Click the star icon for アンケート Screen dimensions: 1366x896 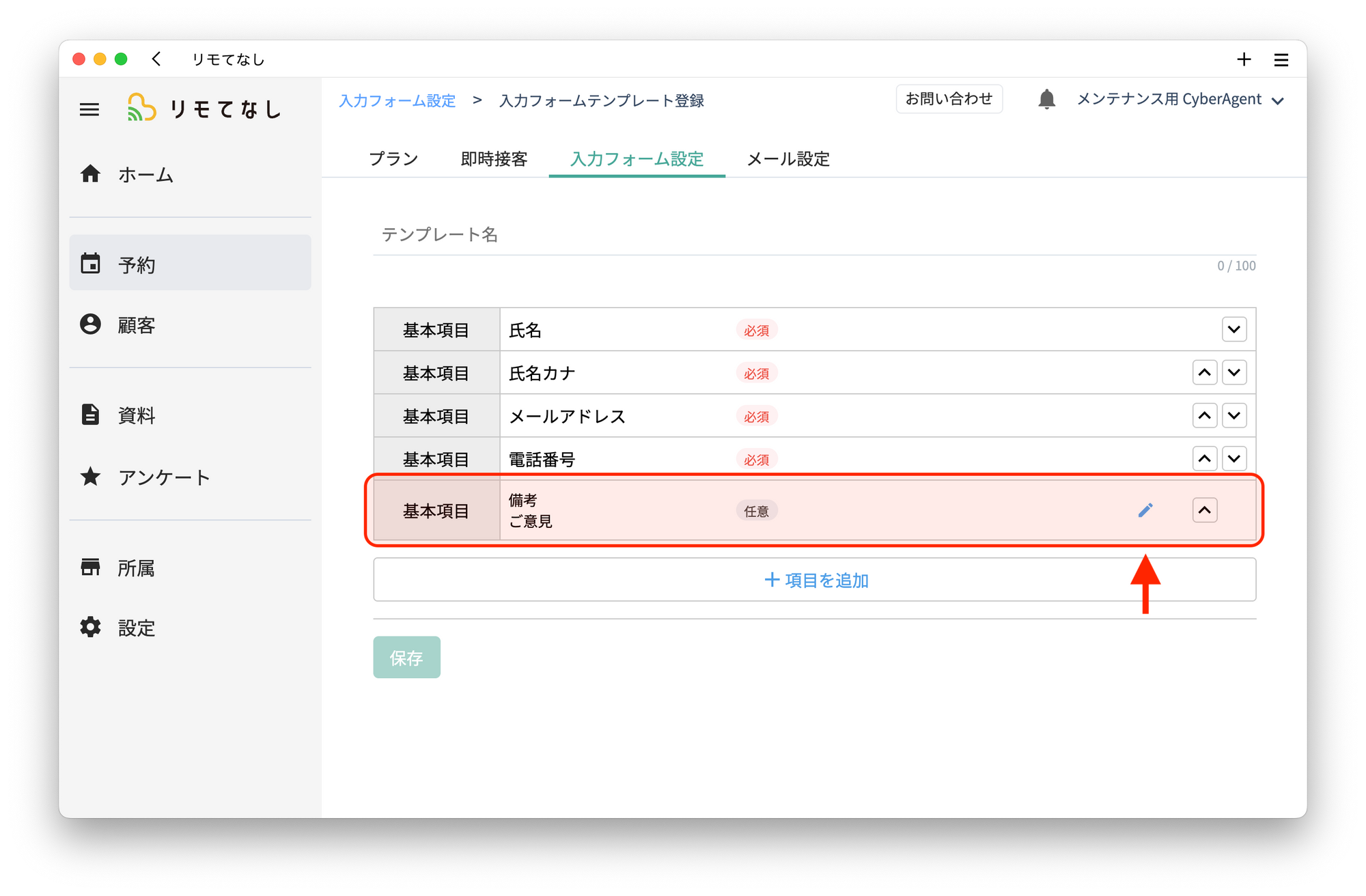(90, 476)
